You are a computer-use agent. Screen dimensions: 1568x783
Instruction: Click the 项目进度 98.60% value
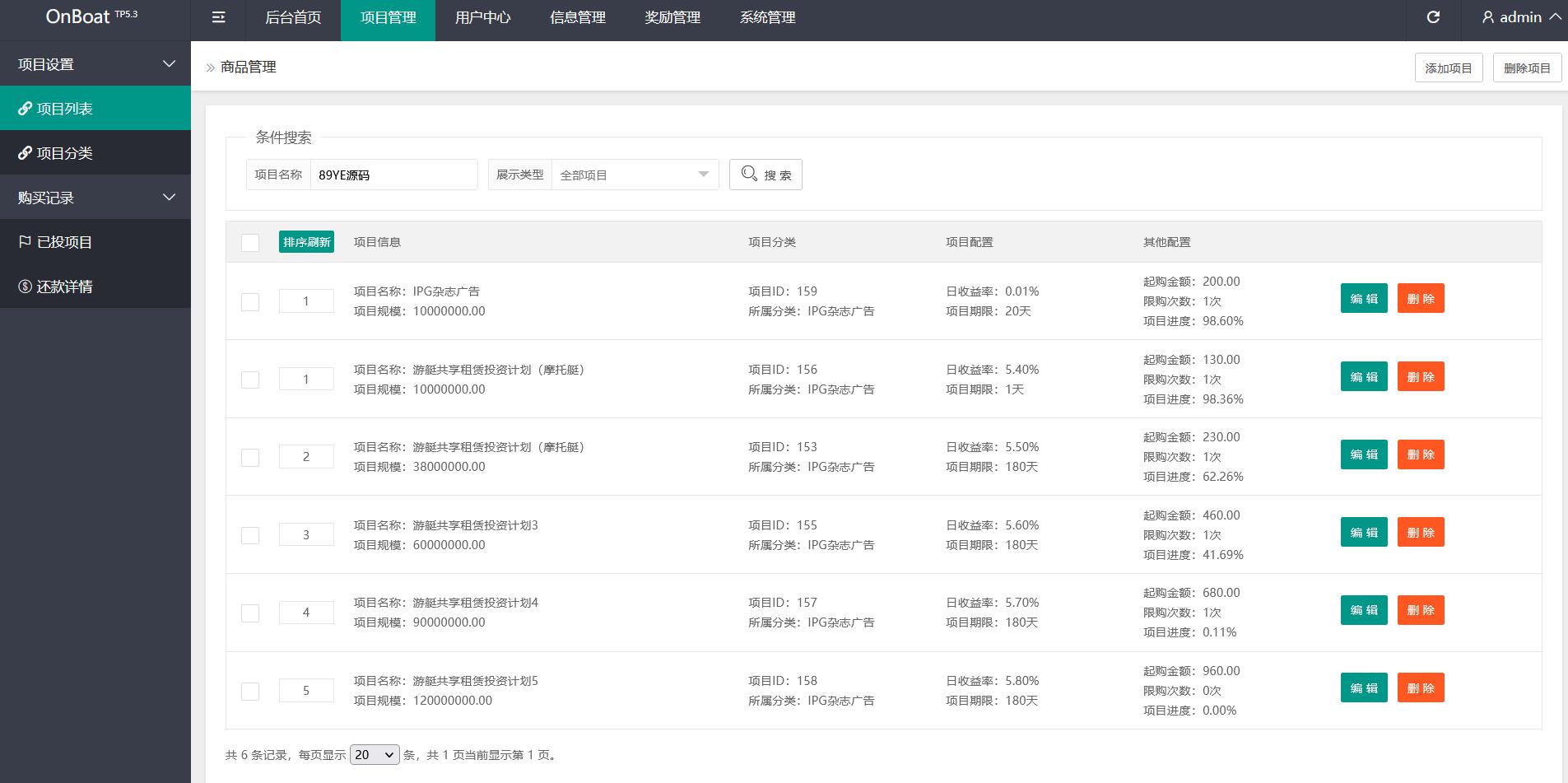pyautogui.click(x=1222, y=321)
